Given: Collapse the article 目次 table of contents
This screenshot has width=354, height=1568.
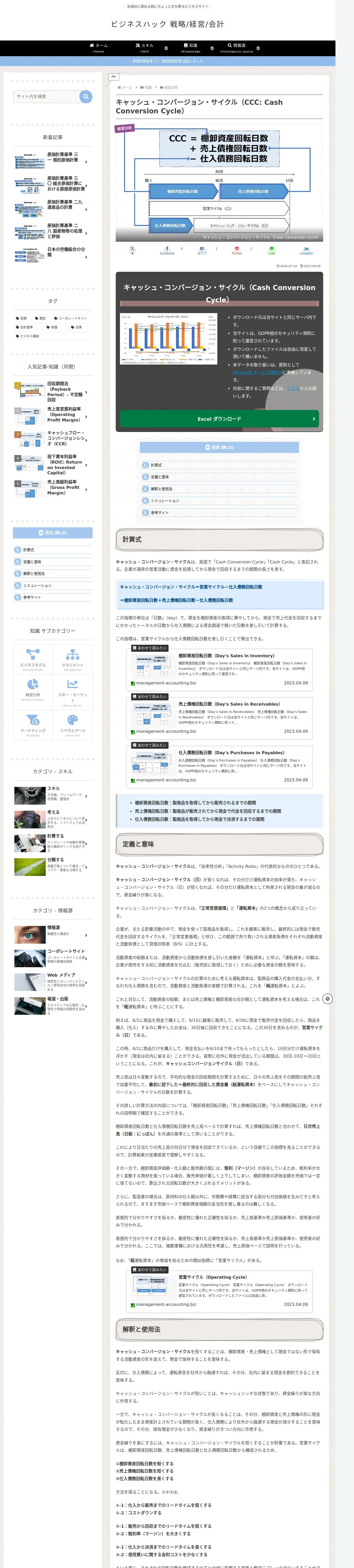Looking at the screenshot, I should click(x=219, y=447).
